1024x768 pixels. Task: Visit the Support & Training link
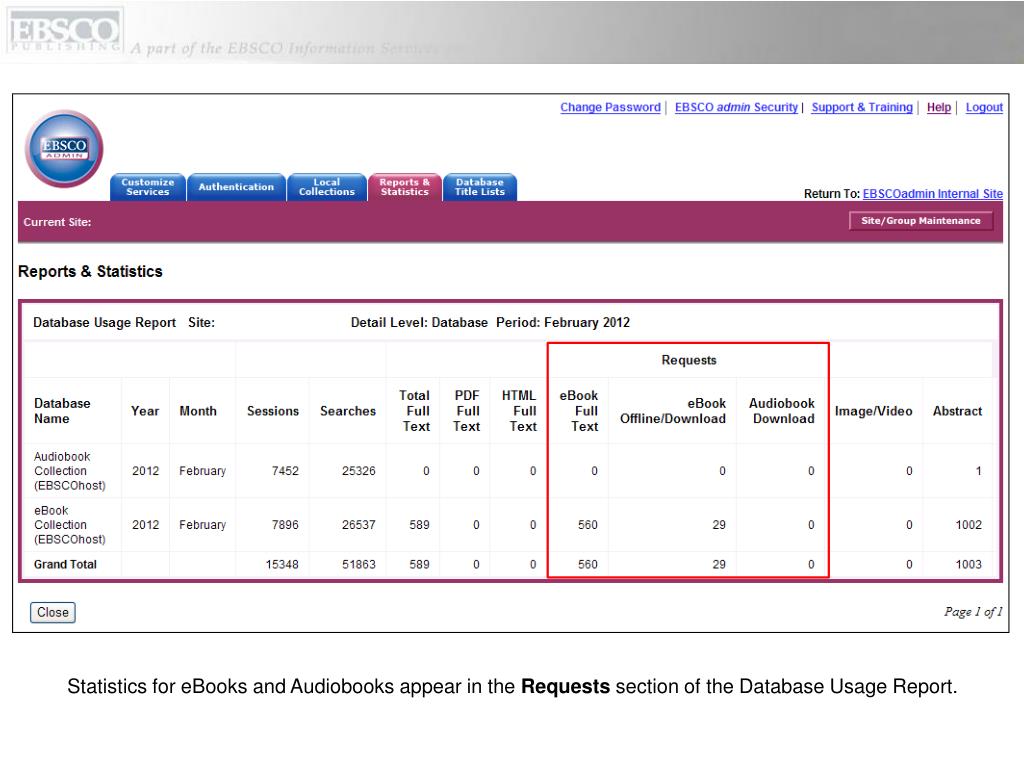pyautogui.click(x=862, y=107)
